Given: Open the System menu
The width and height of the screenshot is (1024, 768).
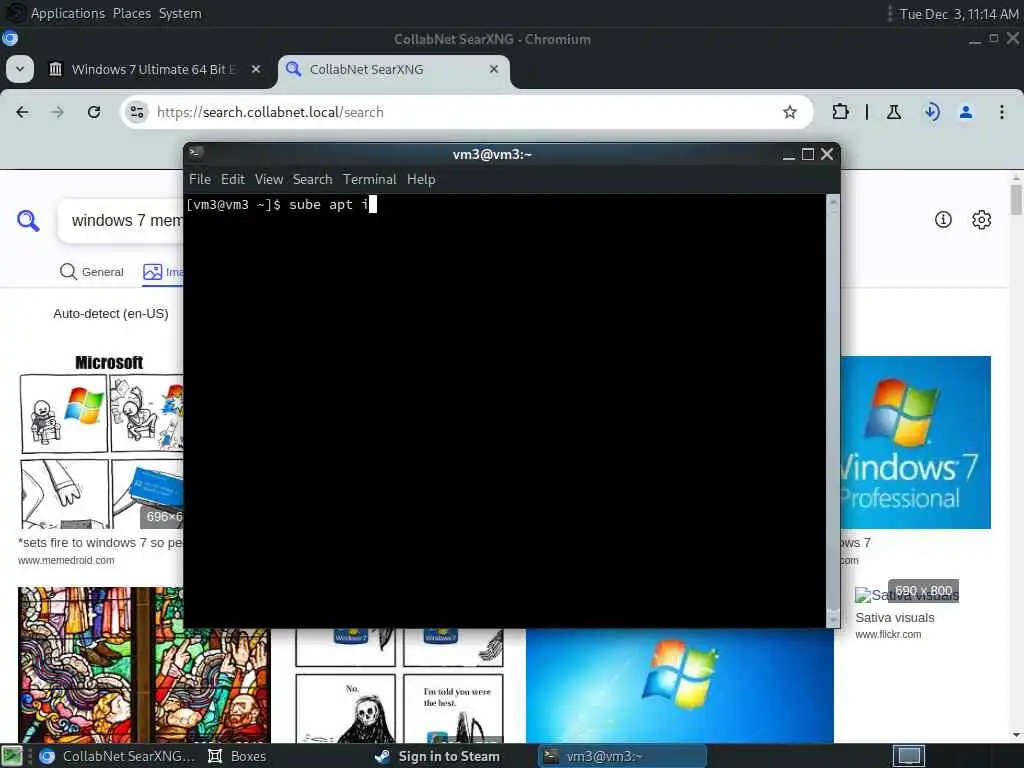Looking at the screenshot, I should 180,13.
